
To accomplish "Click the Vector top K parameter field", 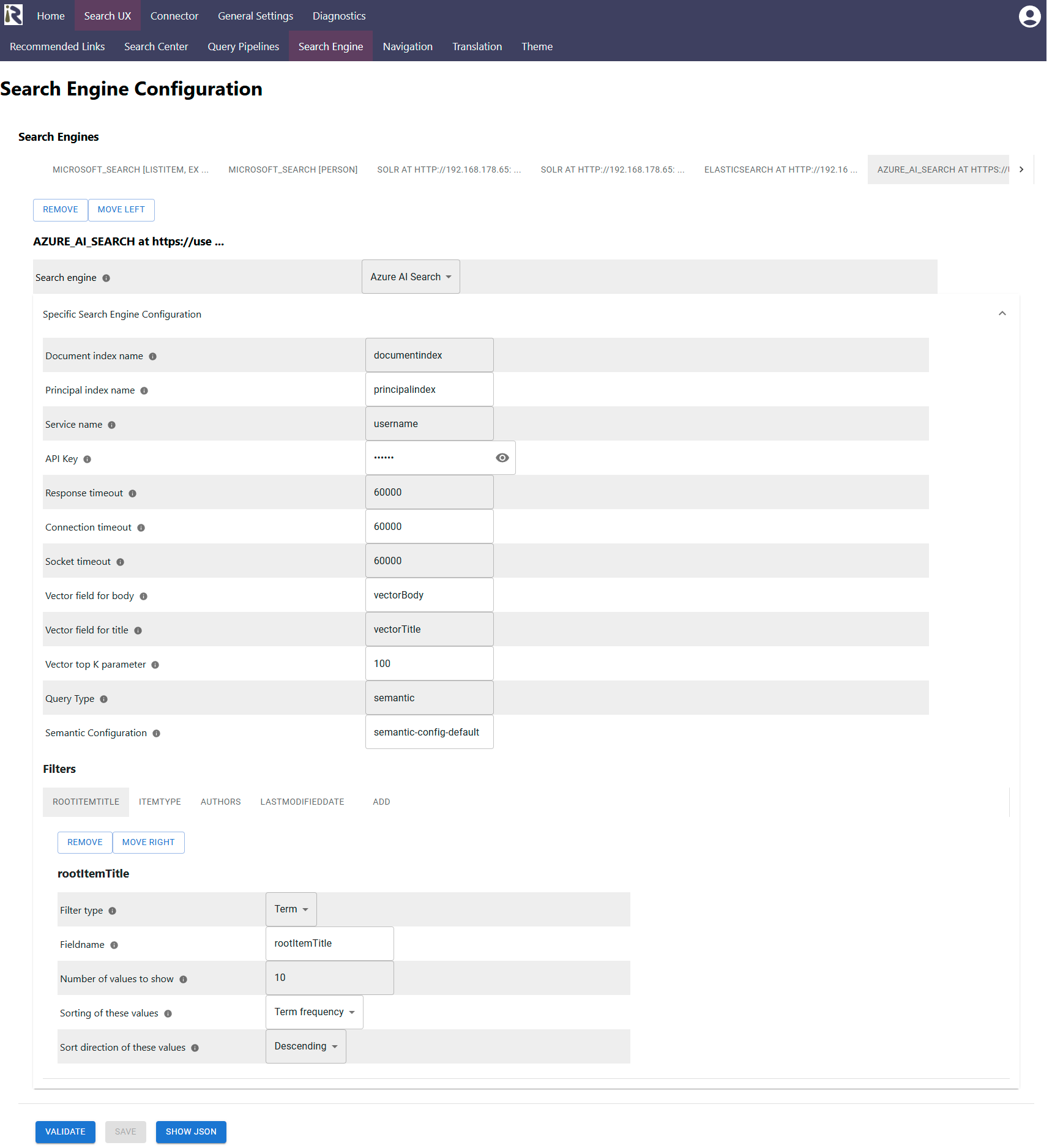I will click(x=430, y=663).
